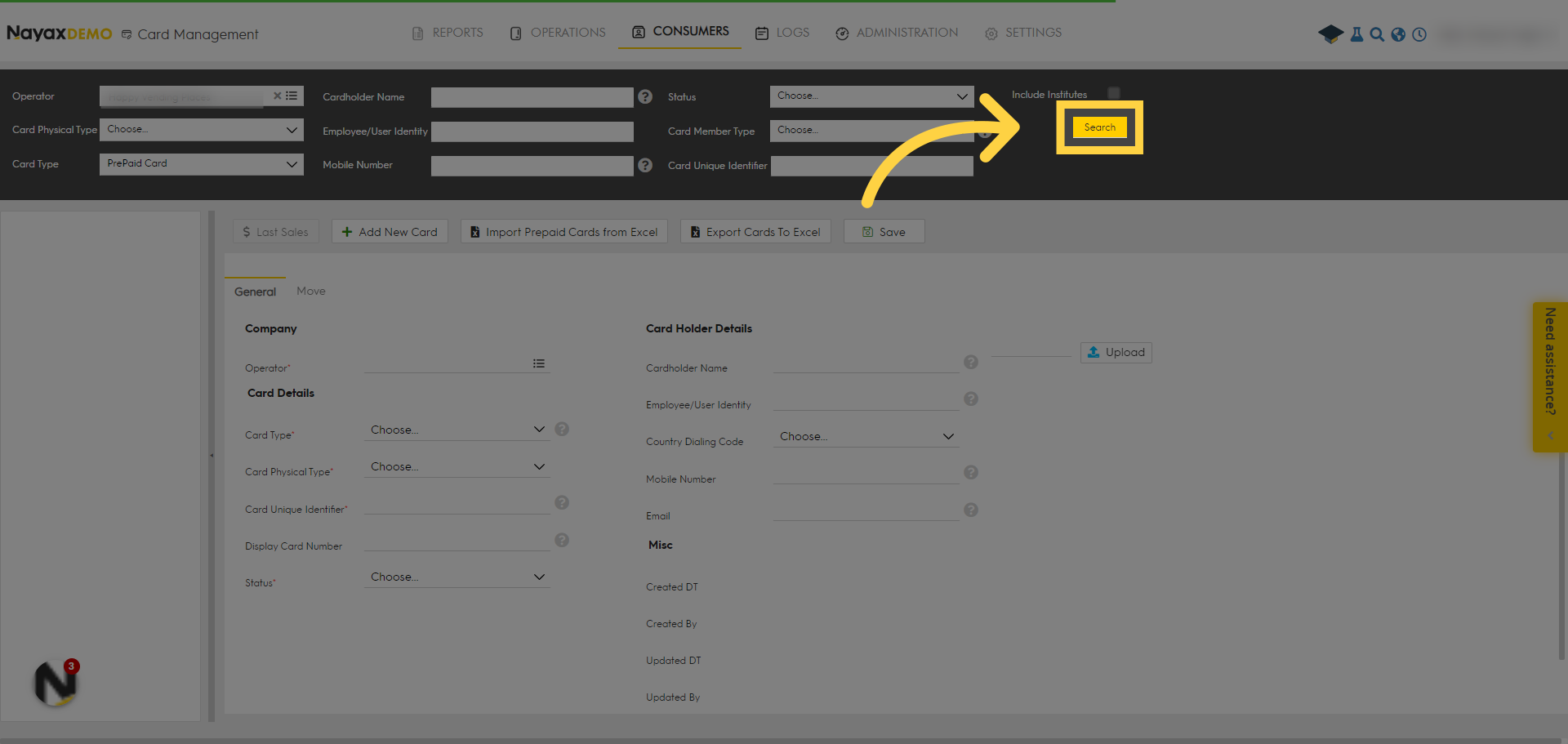1568x744 pixels.
Task: Focus the Cardholder Name filter input
Action: 532,97
